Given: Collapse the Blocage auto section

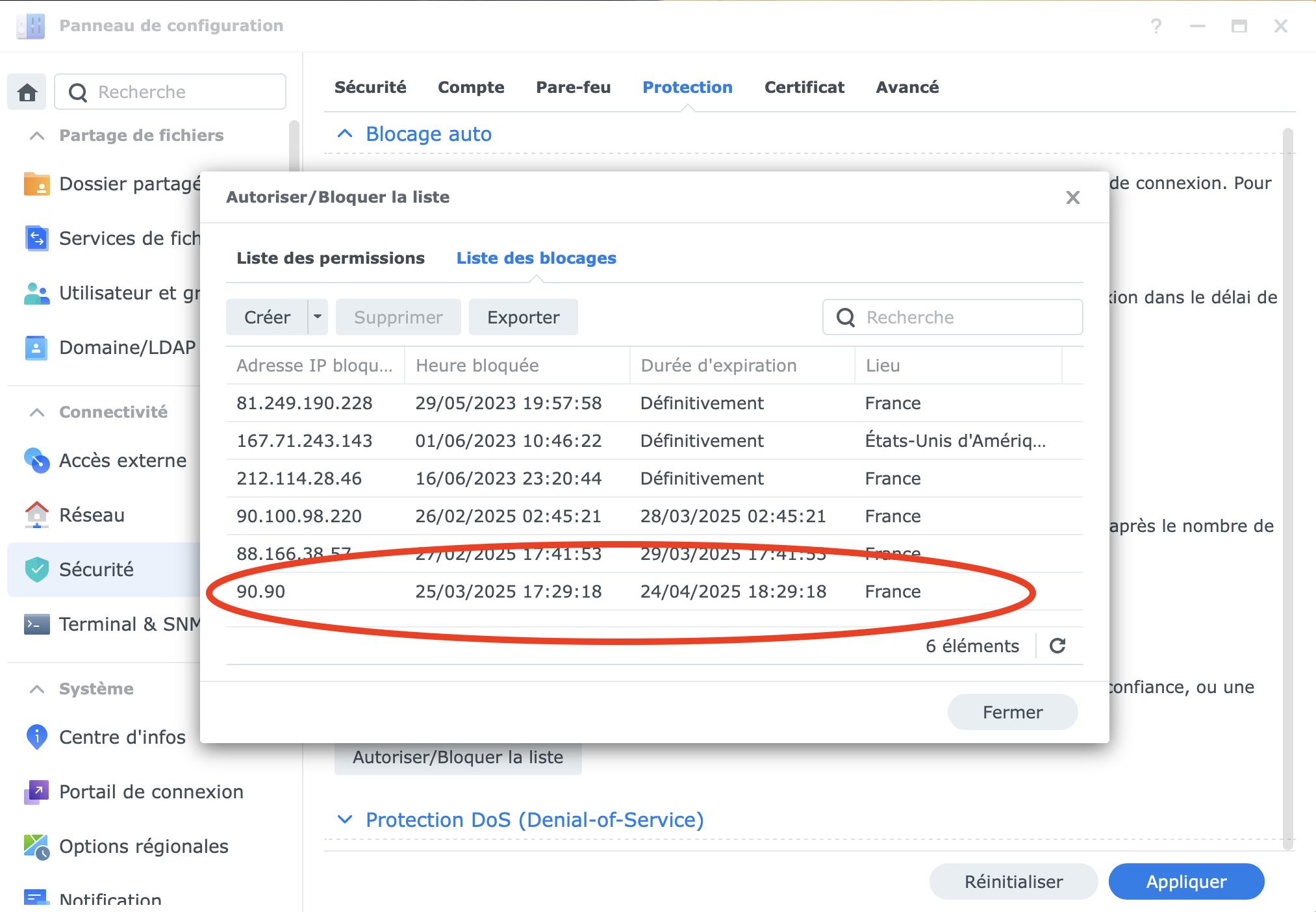Looking at the screenshot, I should click(x=345, y=134).
